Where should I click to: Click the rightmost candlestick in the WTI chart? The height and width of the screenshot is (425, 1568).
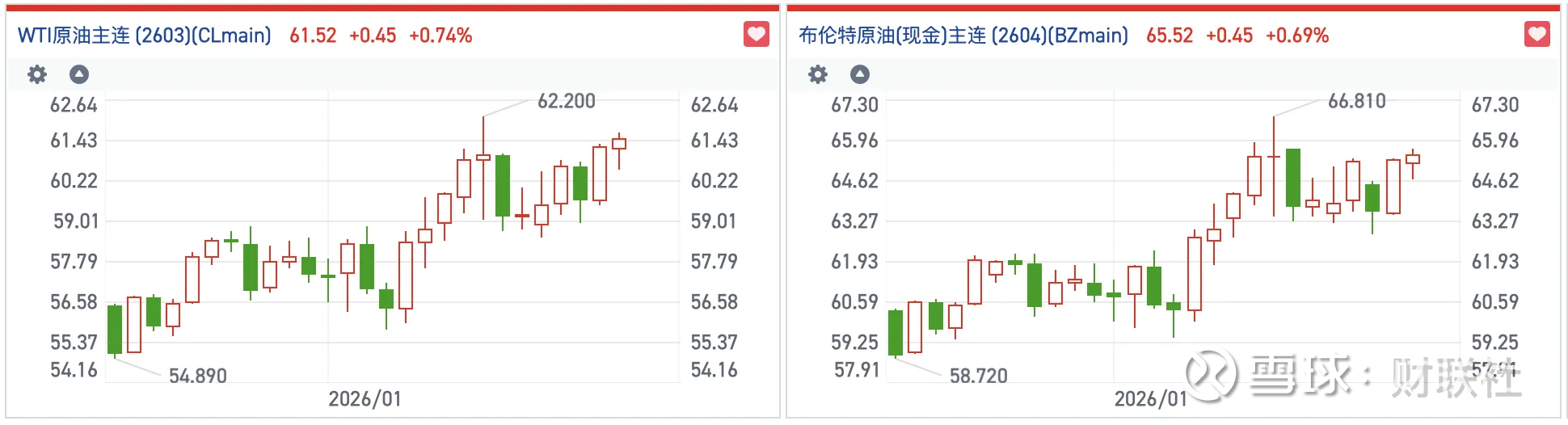[619, 145]
